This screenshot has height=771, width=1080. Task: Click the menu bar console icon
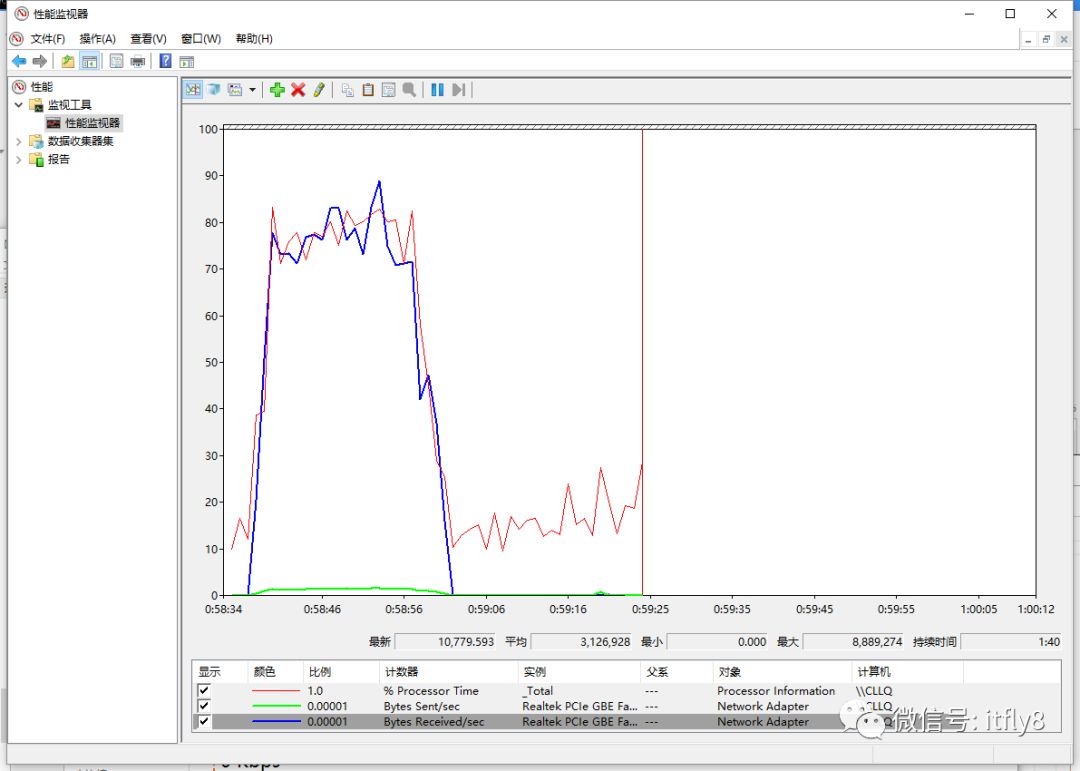(x=17, y=39)
